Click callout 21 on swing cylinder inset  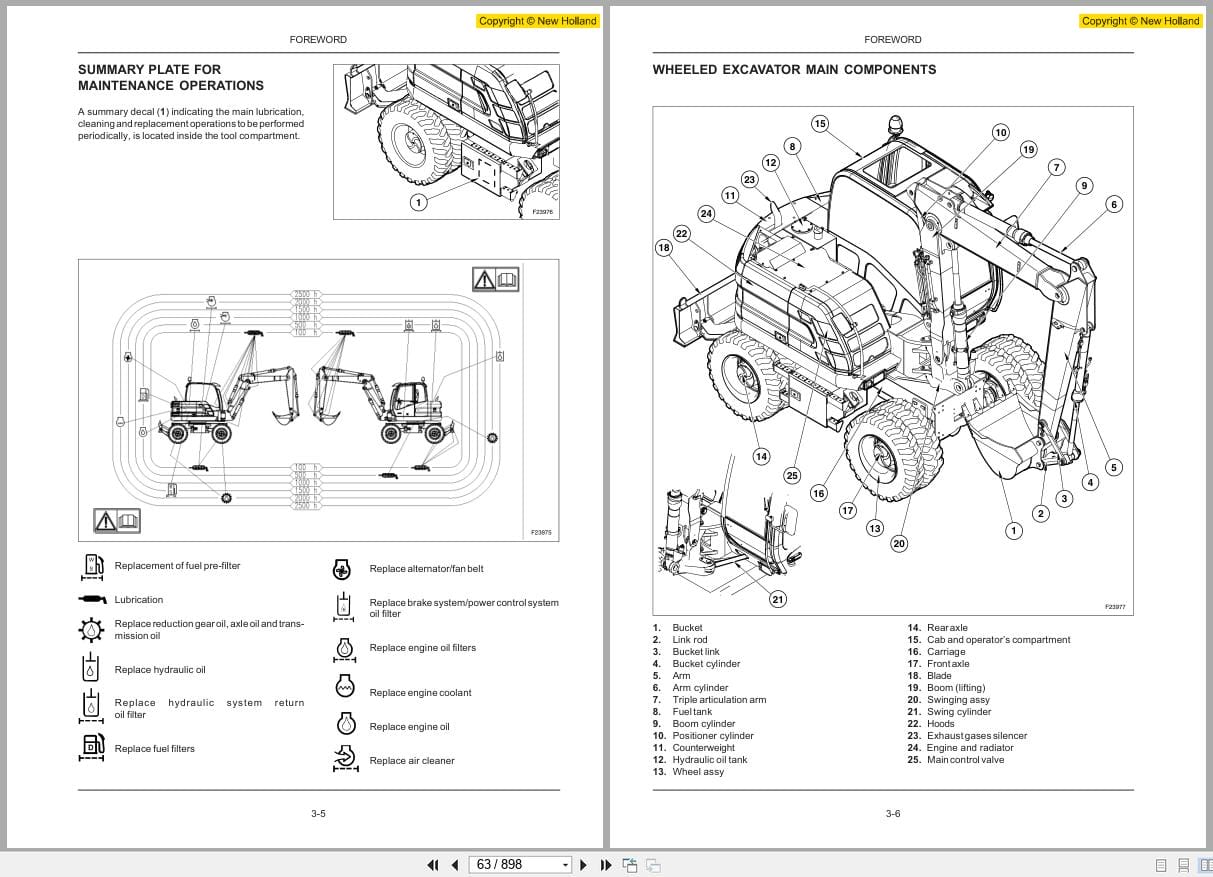778,599
